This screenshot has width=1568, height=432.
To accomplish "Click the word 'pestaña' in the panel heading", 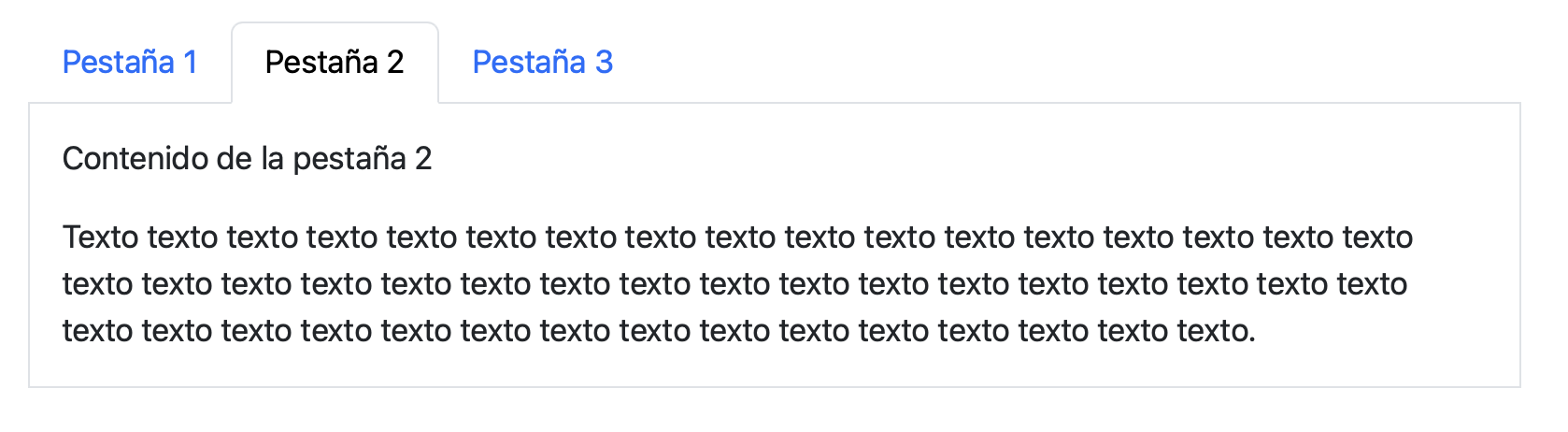I will [349, 160].
